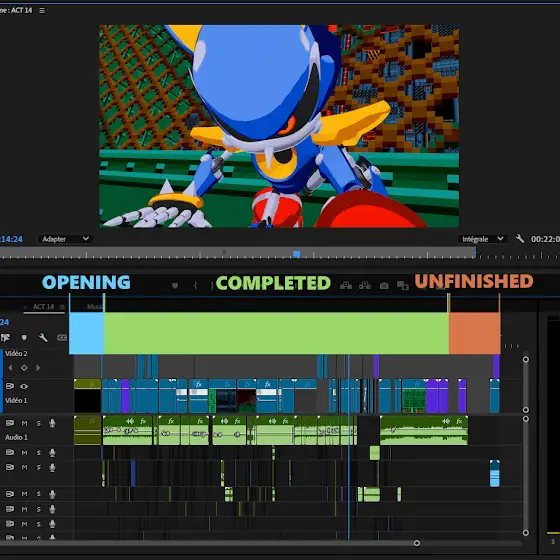The height and width of the screenshot is (560, 560).
Task: Add a marker from the monitor transport bar
Action: coord(175,285)
